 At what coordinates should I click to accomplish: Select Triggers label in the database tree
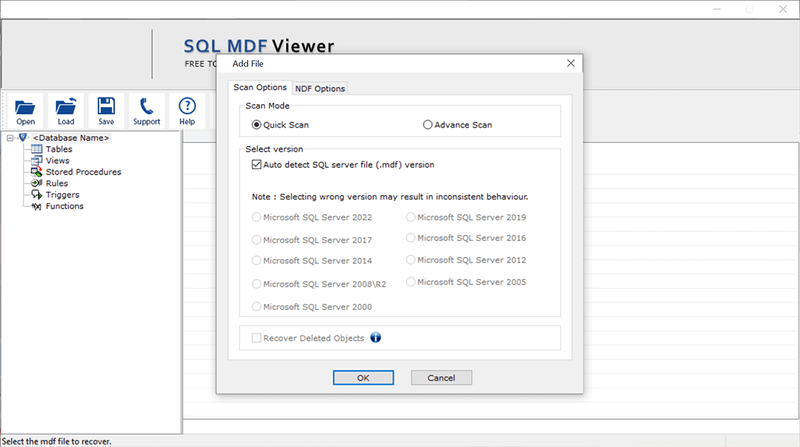62,194
